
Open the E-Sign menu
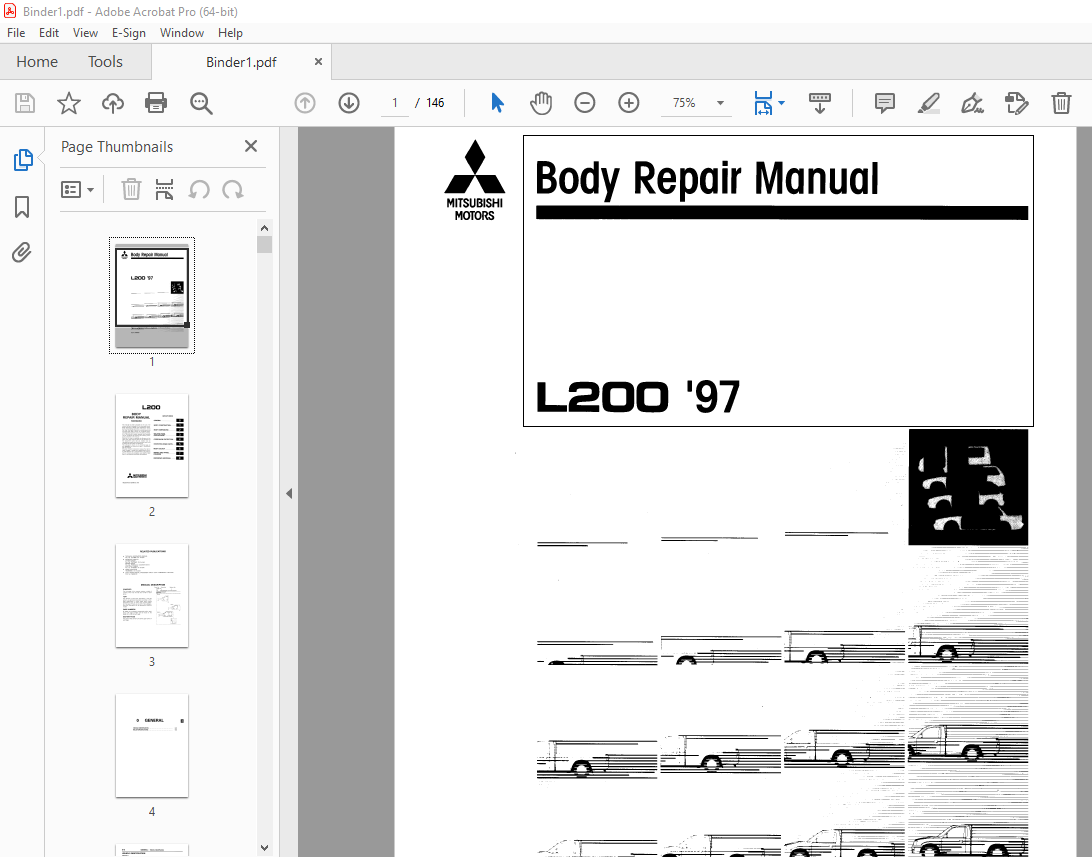[x=129, y=33]
